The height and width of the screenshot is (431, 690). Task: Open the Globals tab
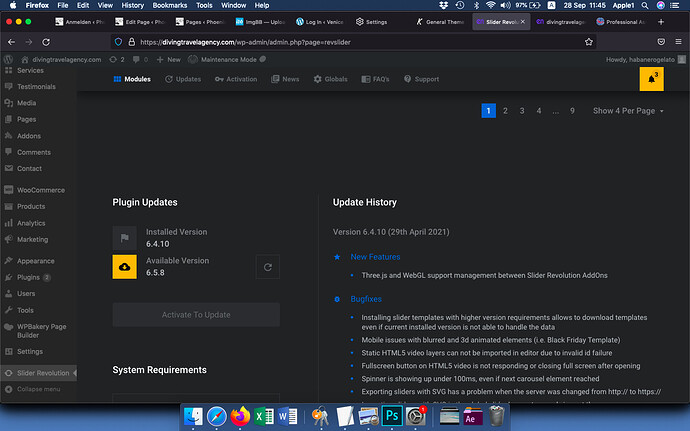pyautogui.click(x=330, y=79)
